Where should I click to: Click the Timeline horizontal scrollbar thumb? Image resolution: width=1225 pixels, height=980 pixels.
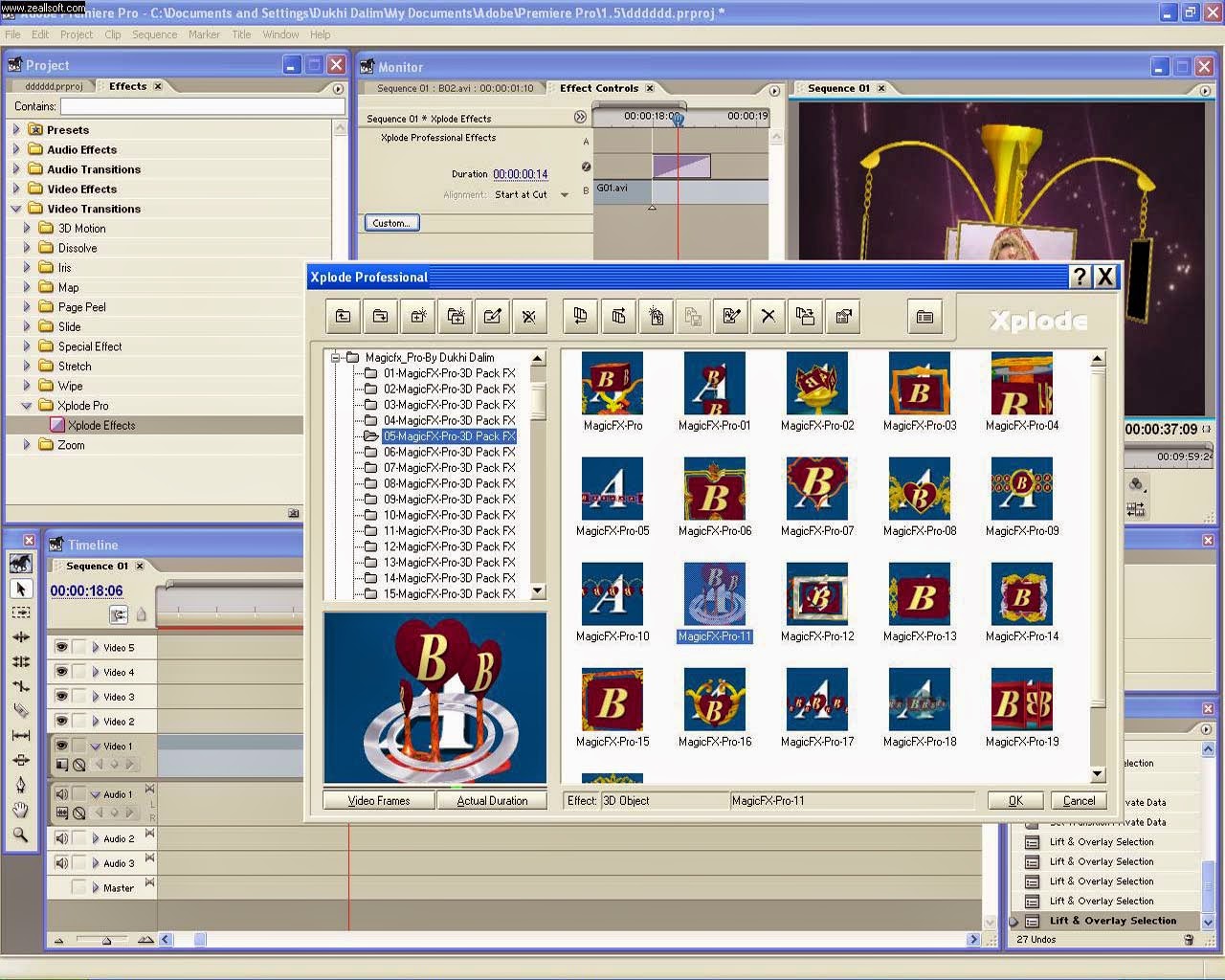200,940
